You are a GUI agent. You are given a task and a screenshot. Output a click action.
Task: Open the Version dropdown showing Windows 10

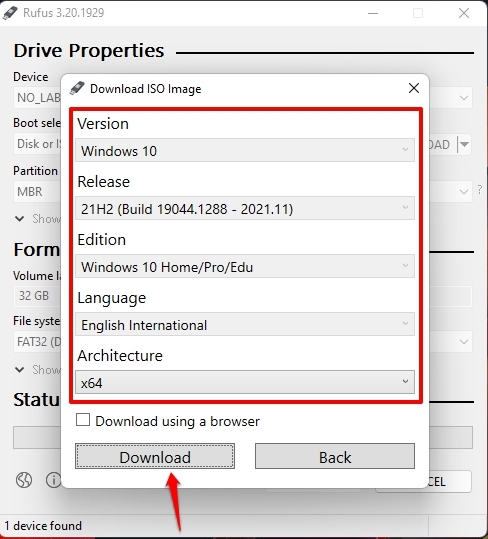pyautogui.click(x=245, y=150)
